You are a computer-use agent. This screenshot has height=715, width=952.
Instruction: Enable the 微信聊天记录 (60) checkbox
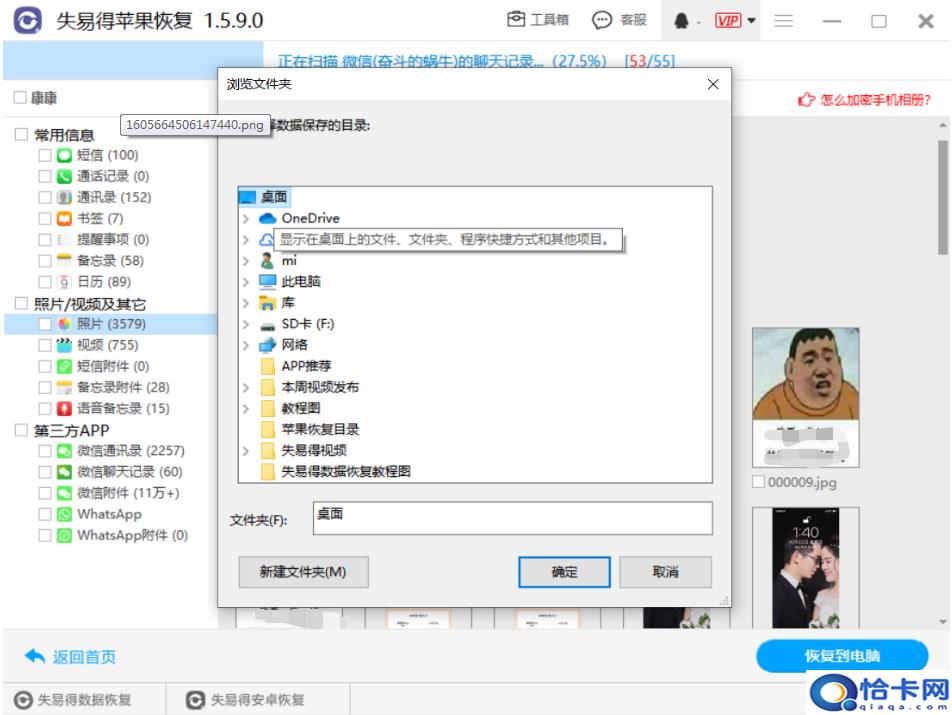click(45, 472)
